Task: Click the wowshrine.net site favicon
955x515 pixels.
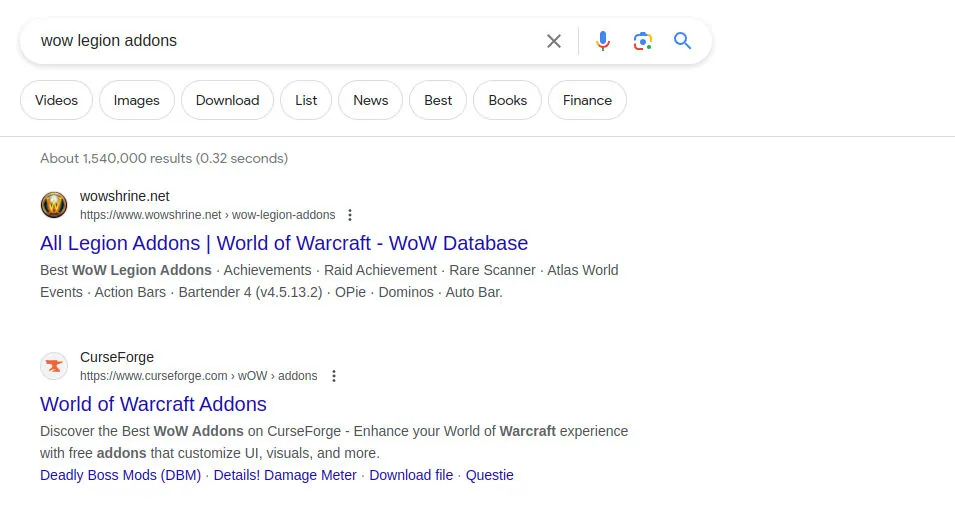Action: coord(54,205)
